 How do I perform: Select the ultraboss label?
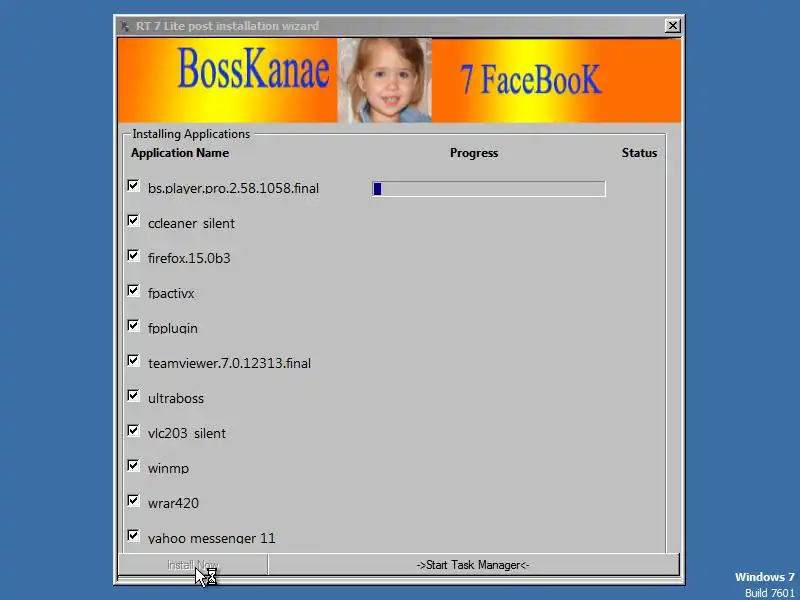click(x=176, y=398)
